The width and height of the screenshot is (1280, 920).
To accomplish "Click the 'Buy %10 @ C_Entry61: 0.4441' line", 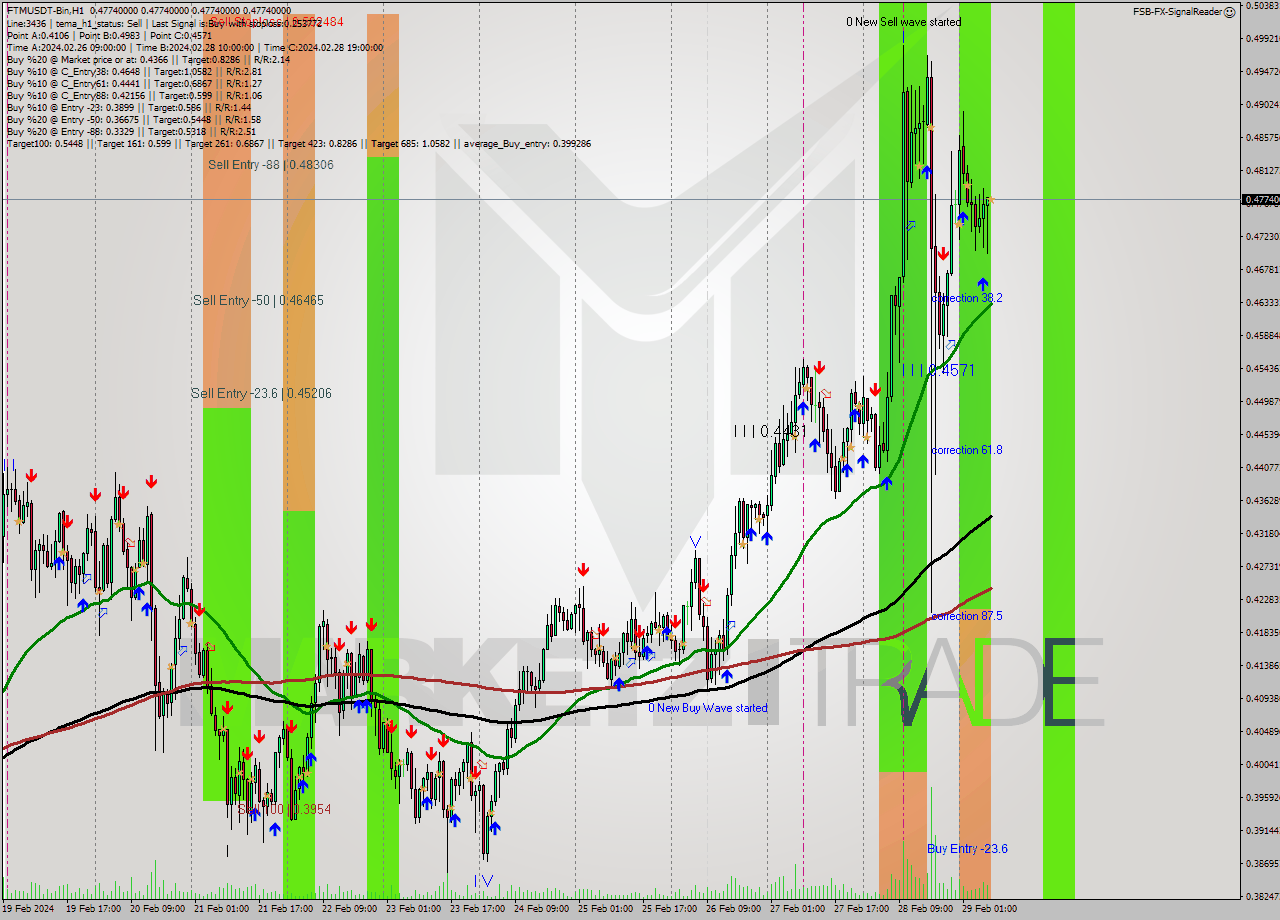I will [x=134, y=83].
